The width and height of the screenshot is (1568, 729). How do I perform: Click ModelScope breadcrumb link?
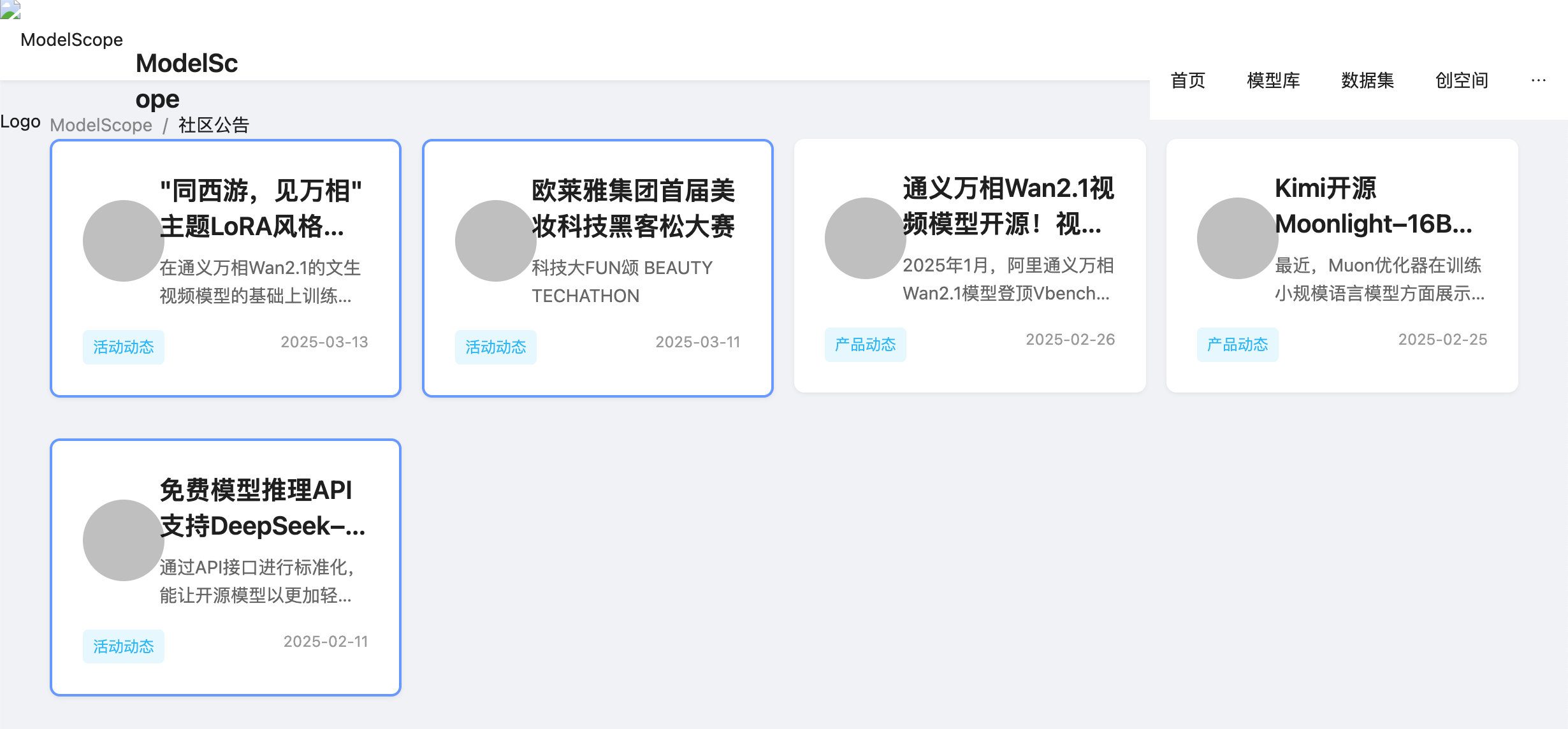(x=101, y=125)
